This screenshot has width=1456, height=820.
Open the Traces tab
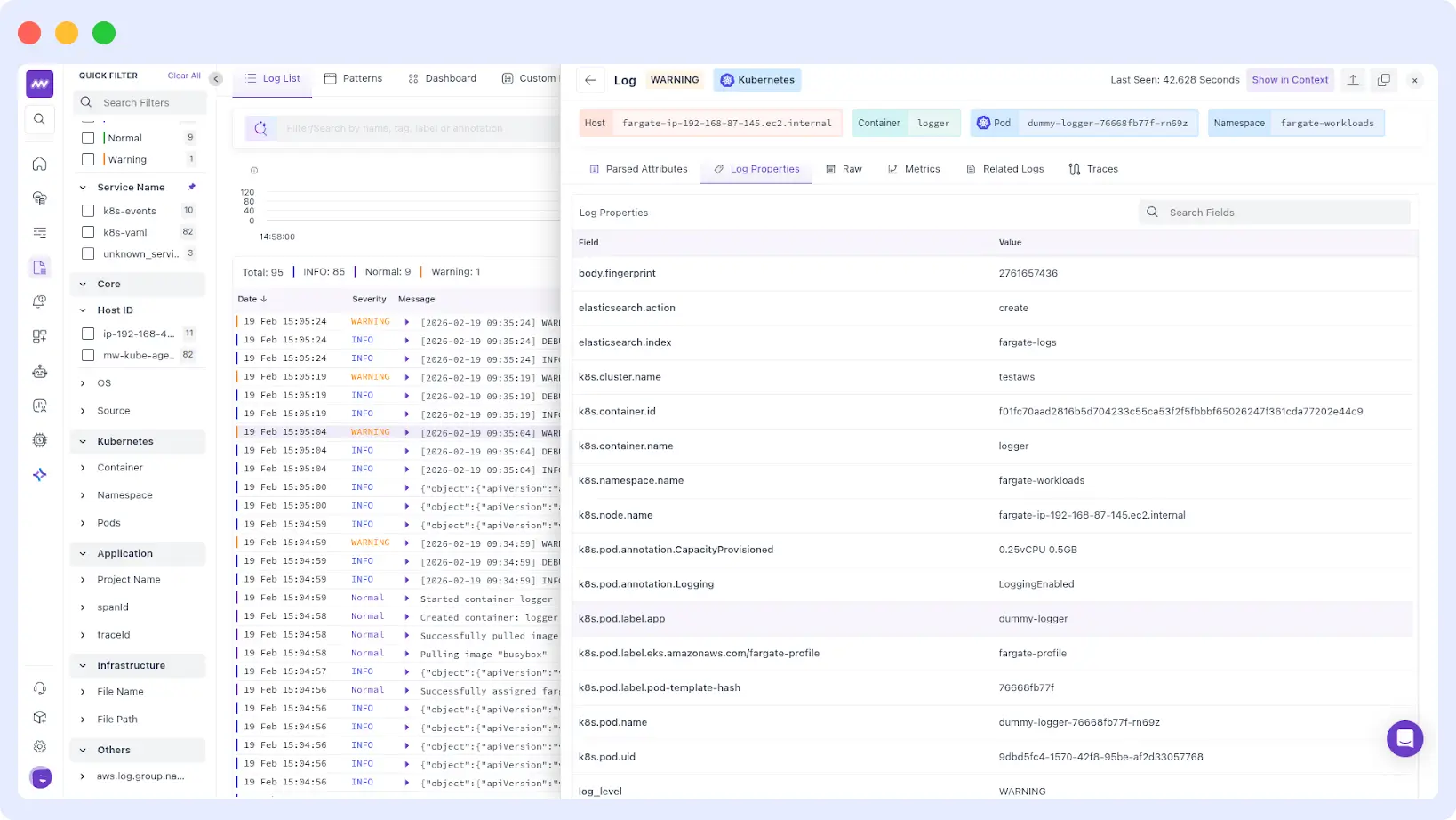[x=1093, y=169]
